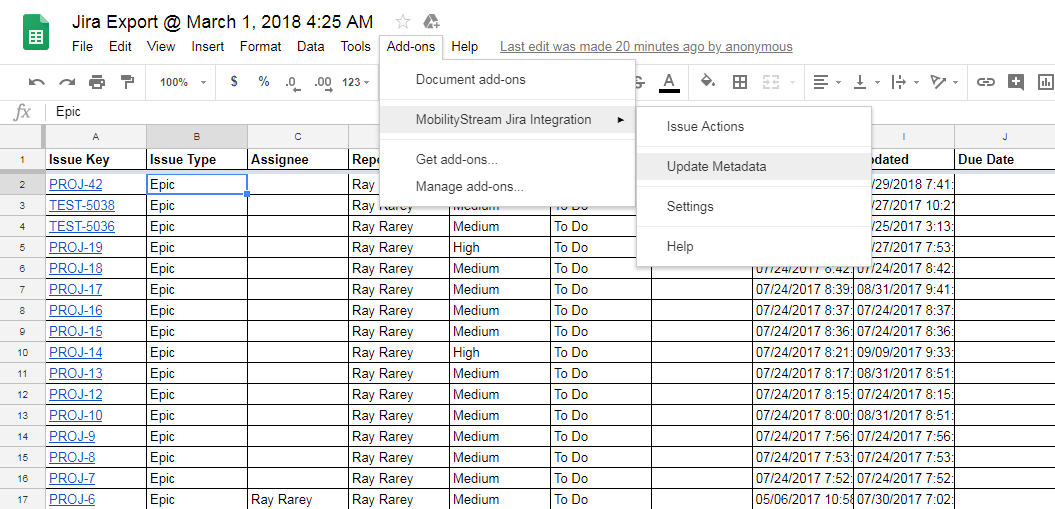Image resolution: width=1055 pixels, height=509 pixels.
Task: Open the Google Sheets home icon
Action: 36,33
